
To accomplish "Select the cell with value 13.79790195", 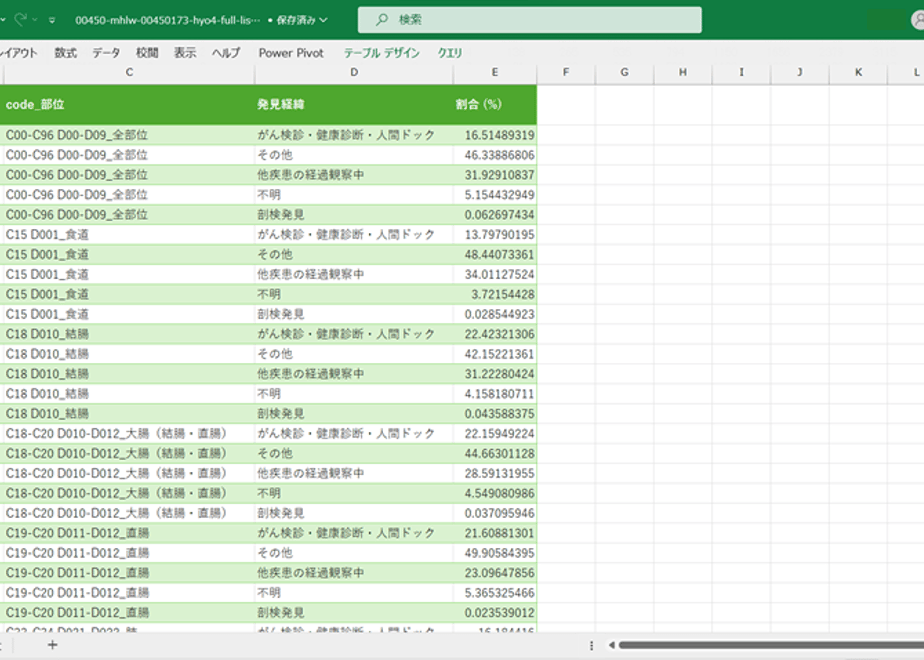I will point(495,235).
